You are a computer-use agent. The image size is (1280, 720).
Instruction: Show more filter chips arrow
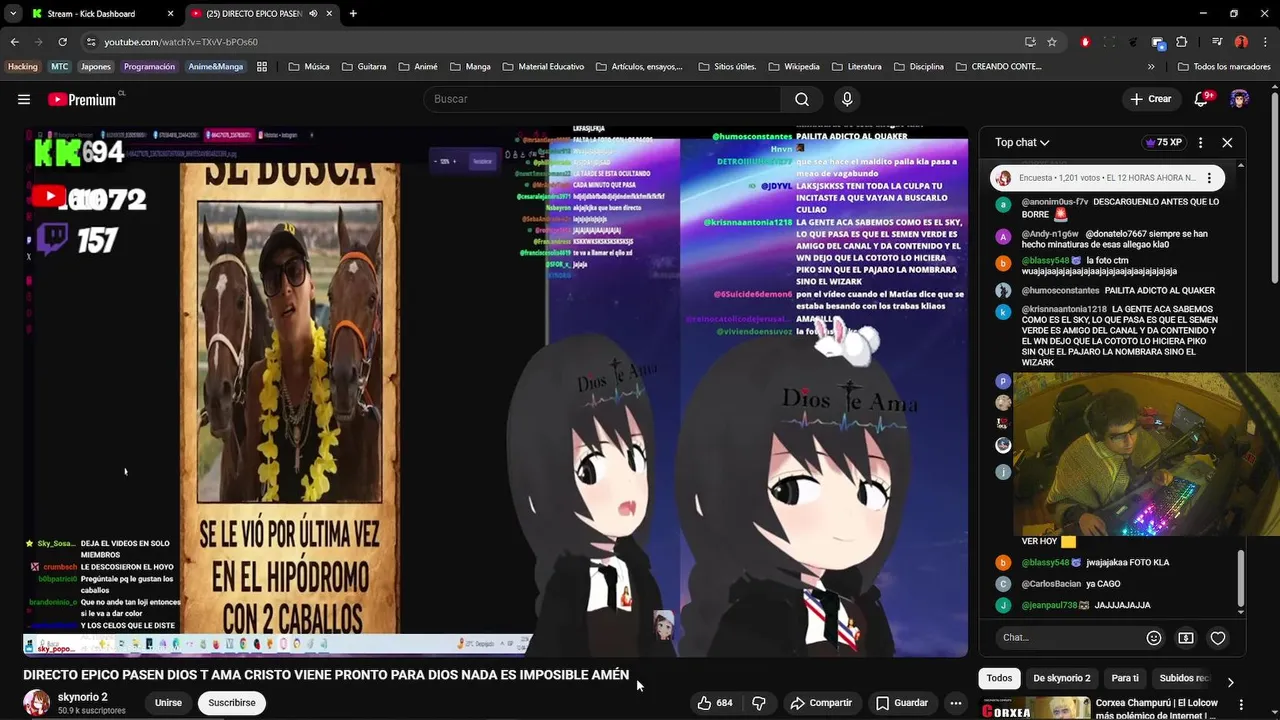point(1230,681)
